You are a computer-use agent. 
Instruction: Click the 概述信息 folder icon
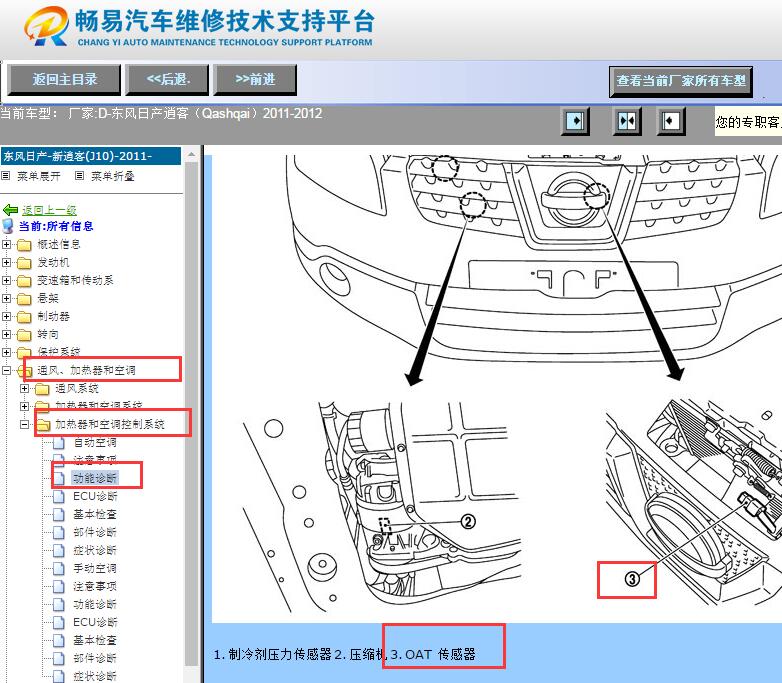coord(24,245)
